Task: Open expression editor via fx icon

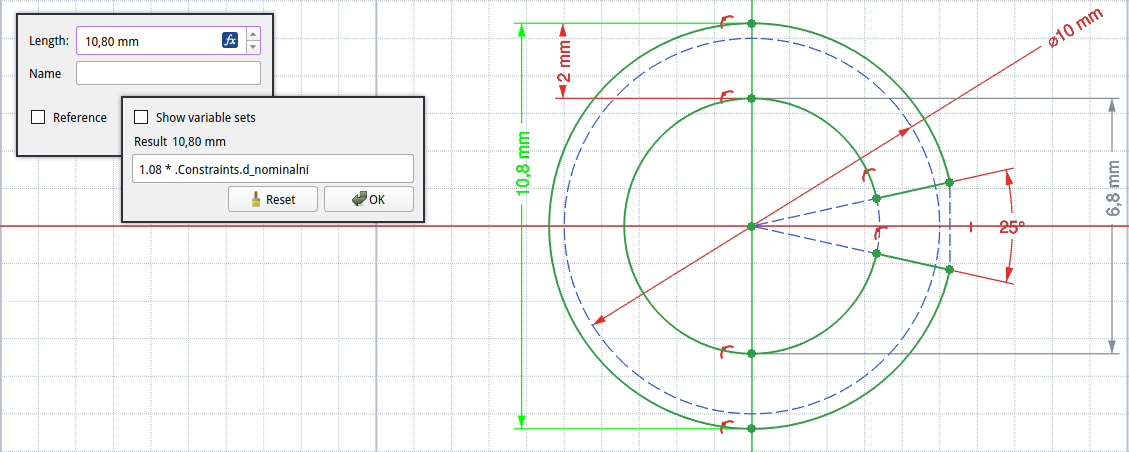Action: coord(230,41)
